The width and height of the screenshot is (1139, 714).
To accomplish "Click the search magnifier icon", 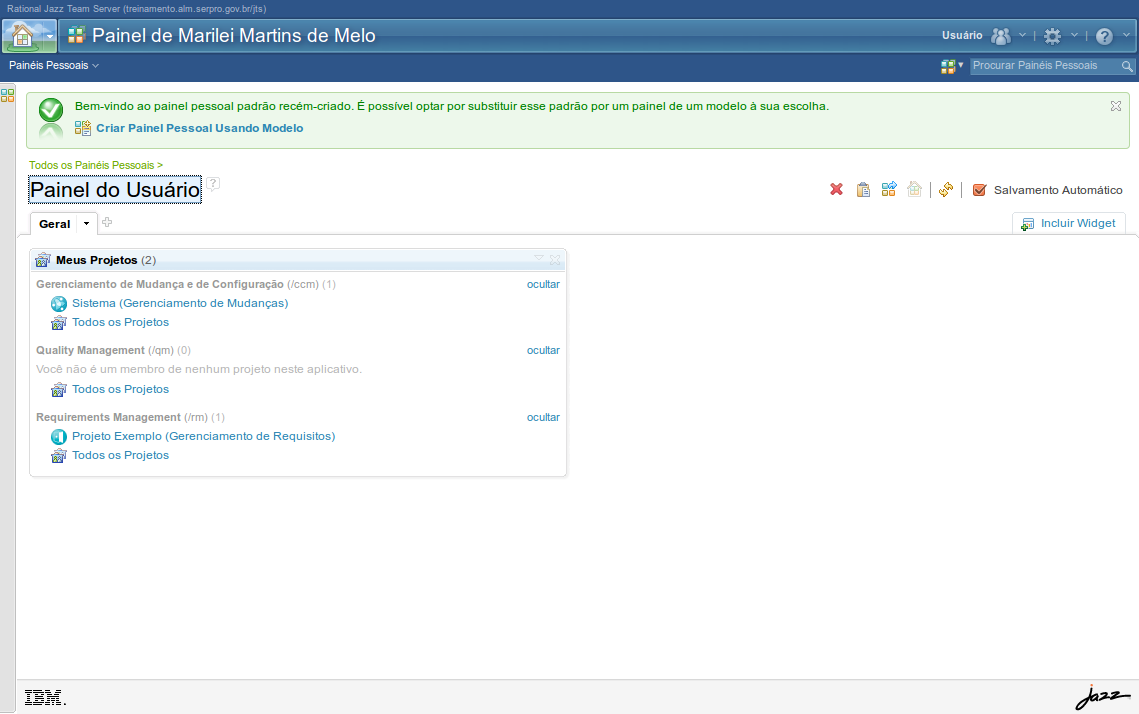I will (x=1127, y=66).
